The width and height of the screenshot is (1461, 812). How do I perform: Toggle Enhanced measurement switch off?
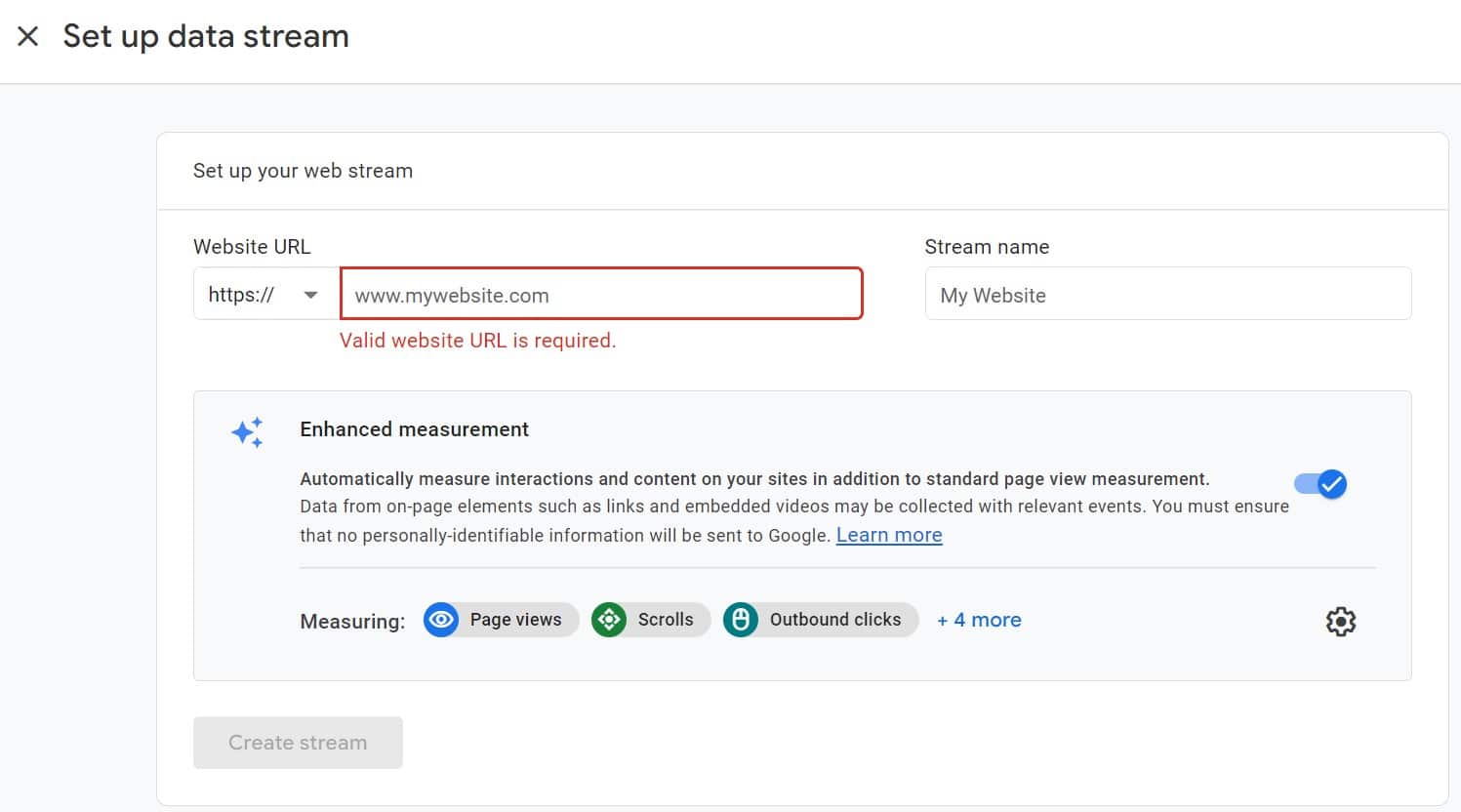(1320, 484)
